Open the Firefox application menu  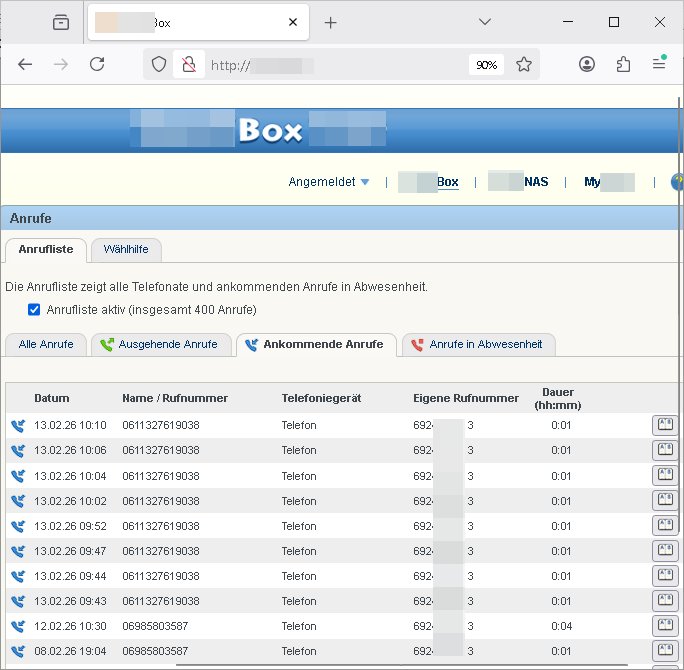point(659,64)
